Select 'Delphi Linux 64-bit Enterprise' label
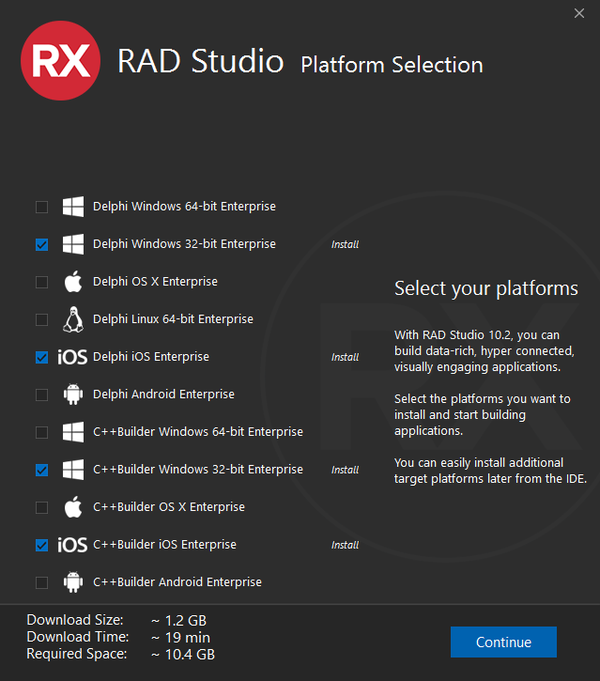The height and width of the screenshot is (681, 600). click(x=173, y=319)
